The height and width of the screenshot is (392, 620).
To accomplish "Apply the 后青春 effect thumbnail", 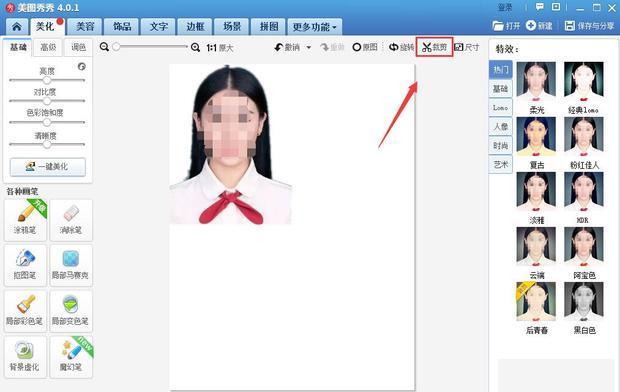I will point(536,301).
